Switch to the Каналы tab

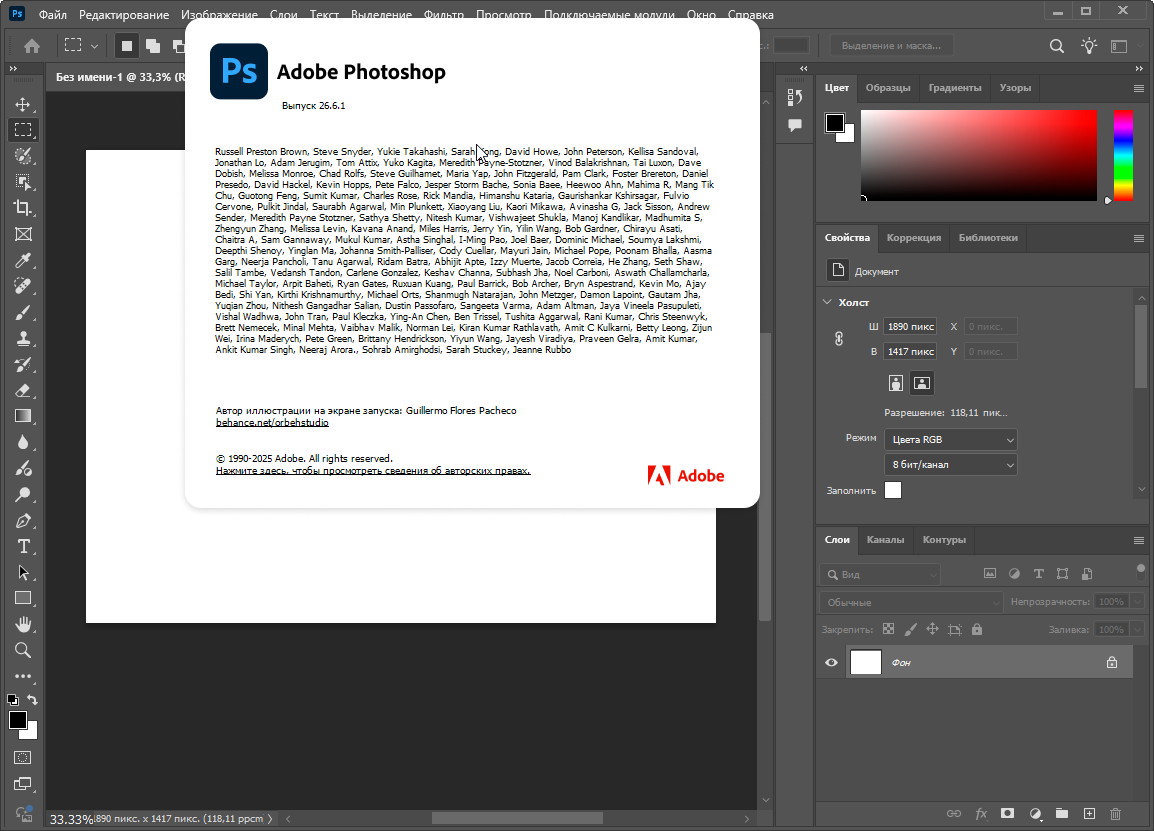pyautogui.click(x=885, y=540)
